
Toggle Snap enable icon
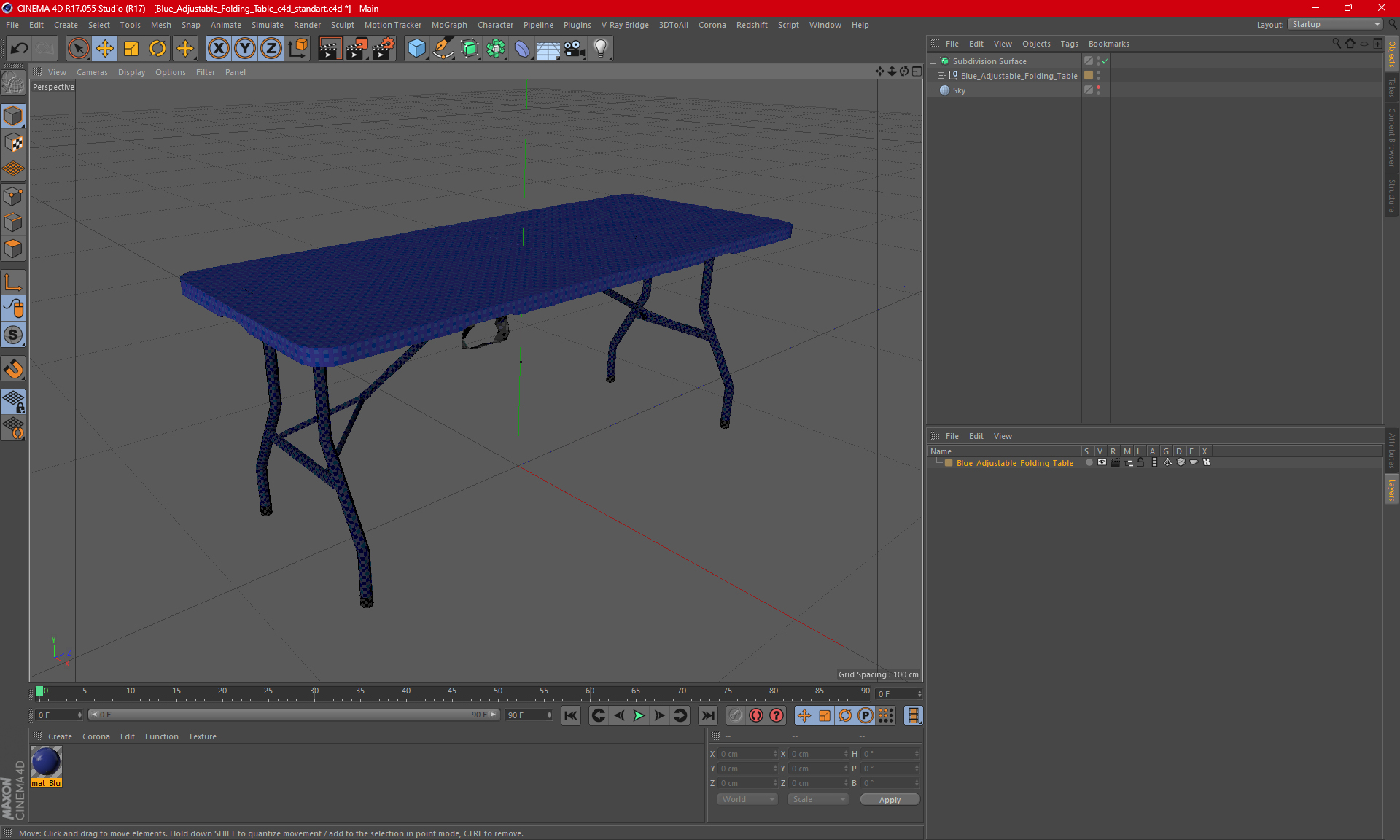coord(13,335)
